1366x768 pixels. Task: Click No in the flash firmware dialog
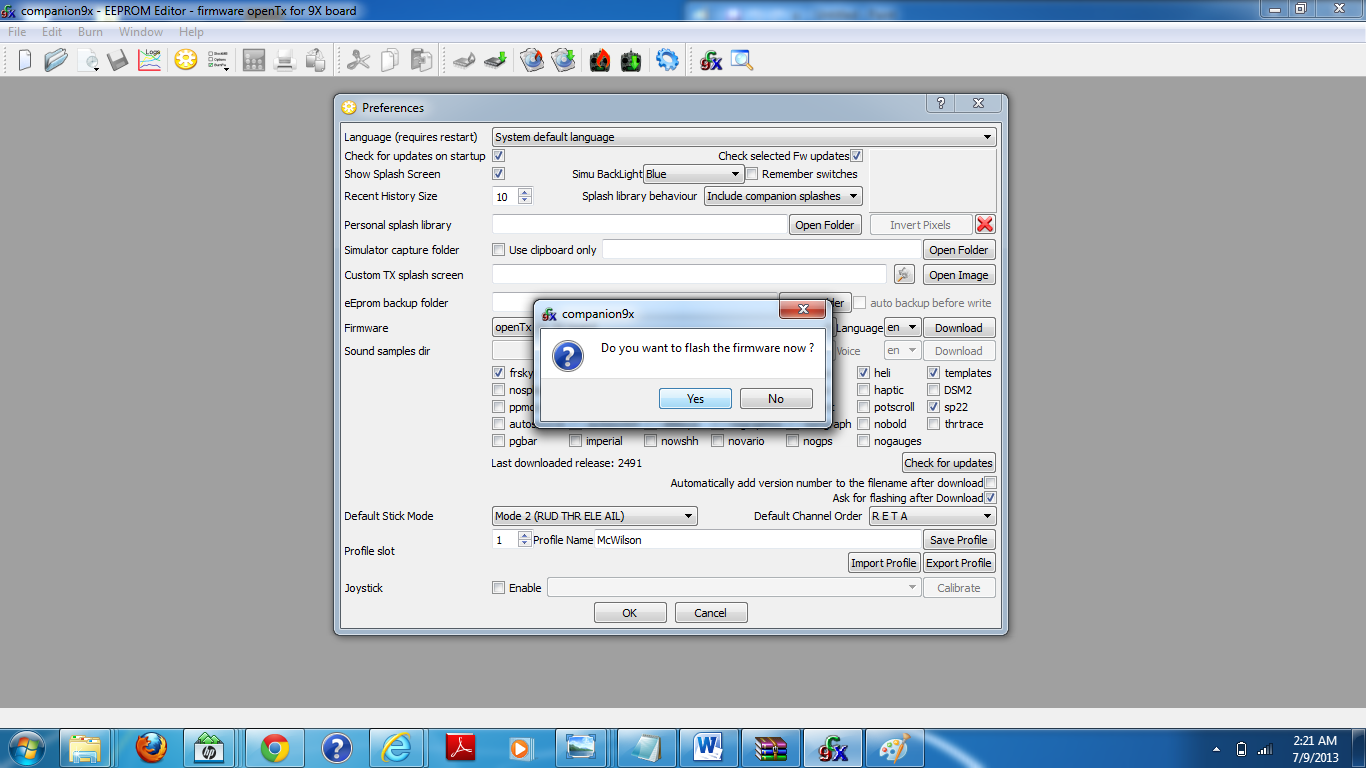[x=776, y=399]
